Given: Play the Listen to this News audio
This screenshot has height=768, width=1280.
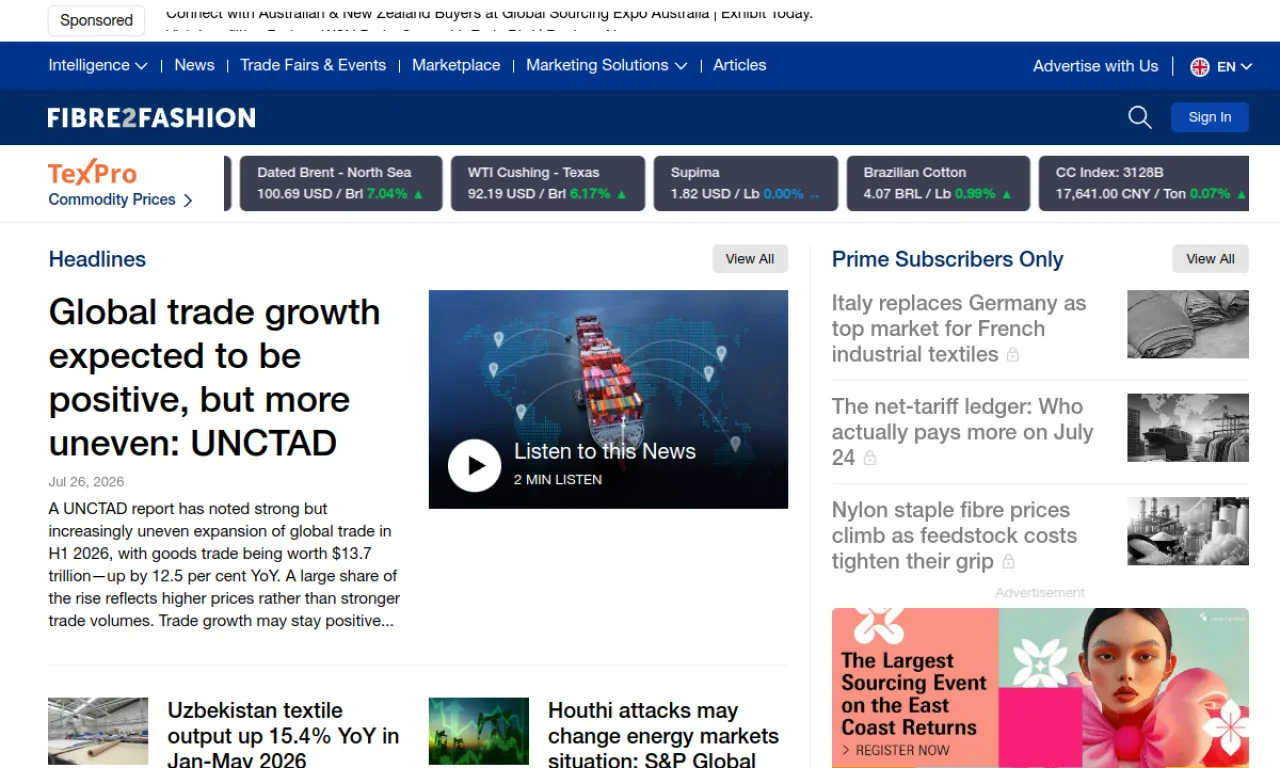Looking at the screenshot, I should tap(474, 466).
